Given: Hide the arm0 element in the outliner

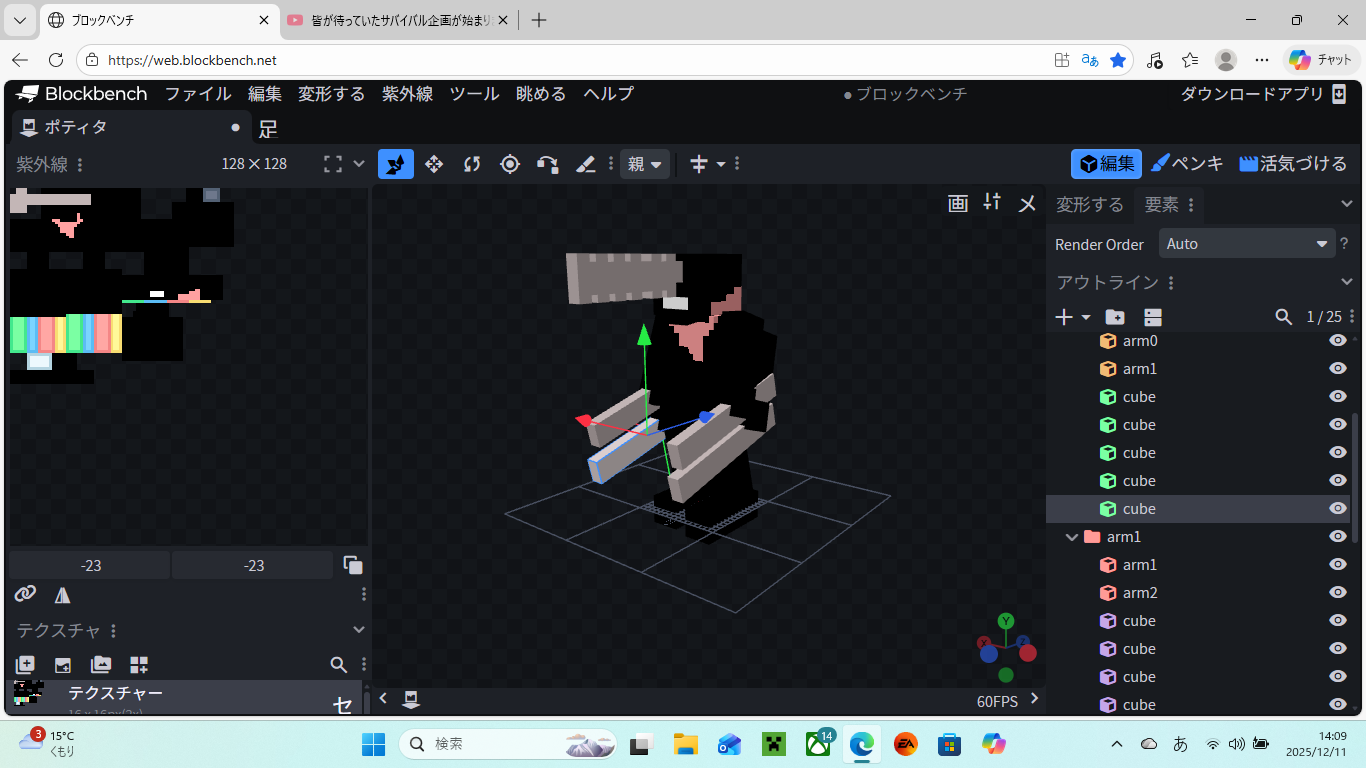Looking at the screenshot, I should (1337, 340).
